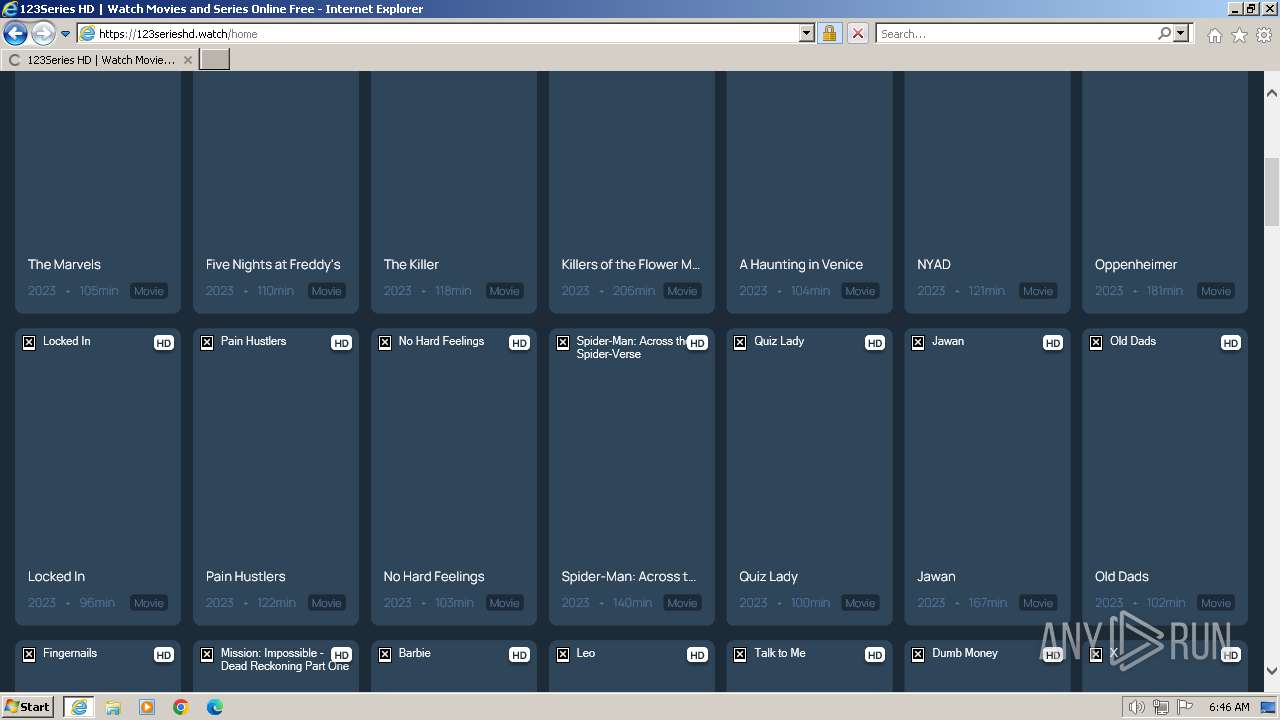
Task: Click the browser Forward arrow button
Action: coord(42,34)
